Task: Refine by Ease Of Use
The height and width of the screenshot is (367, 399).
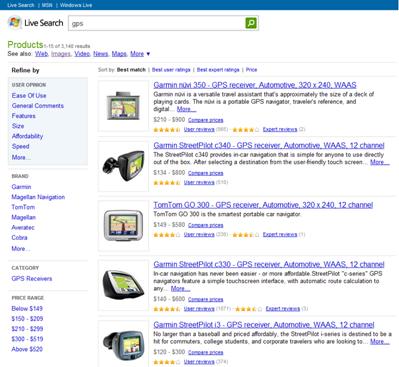Action: (29, 96)
